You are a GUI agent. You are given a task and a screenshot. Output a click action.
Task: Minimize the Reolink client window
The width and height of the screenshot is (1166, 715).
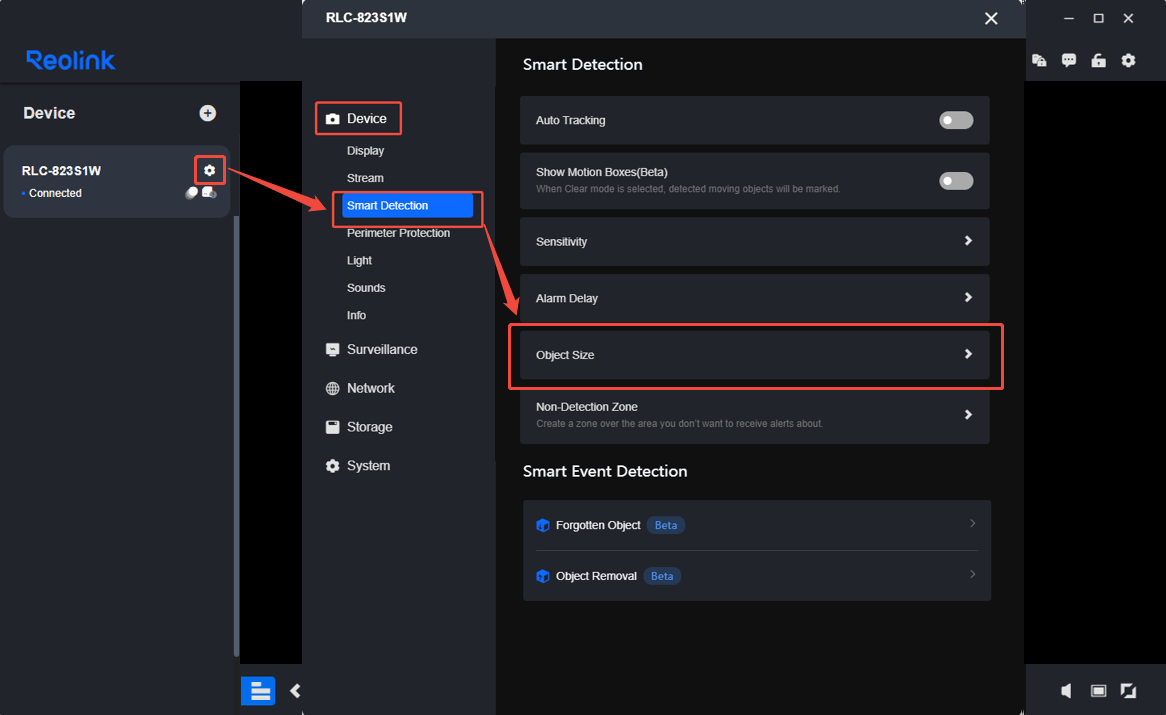pos(1069,19)
